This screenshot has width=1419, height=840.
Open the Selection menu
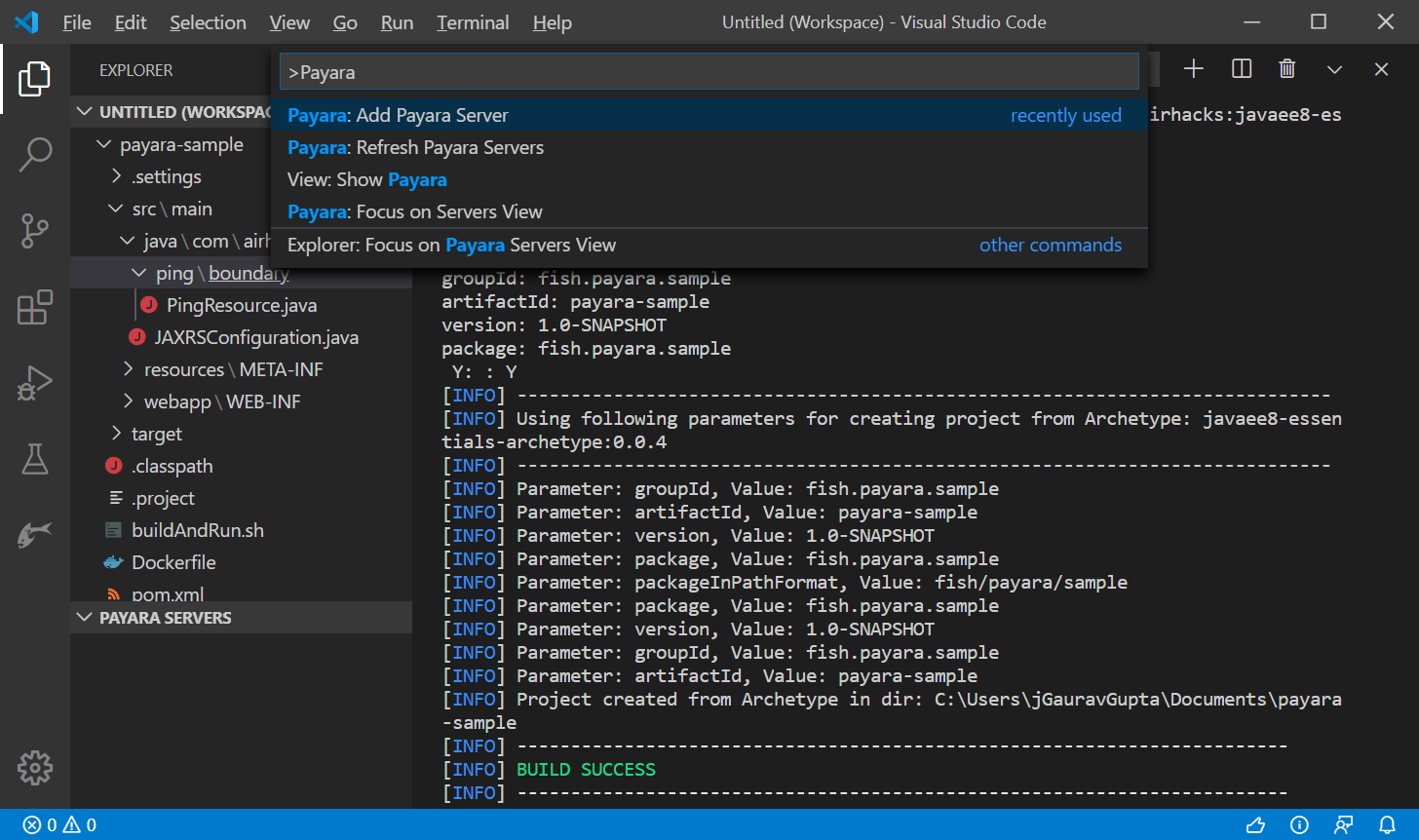(208, 22)
